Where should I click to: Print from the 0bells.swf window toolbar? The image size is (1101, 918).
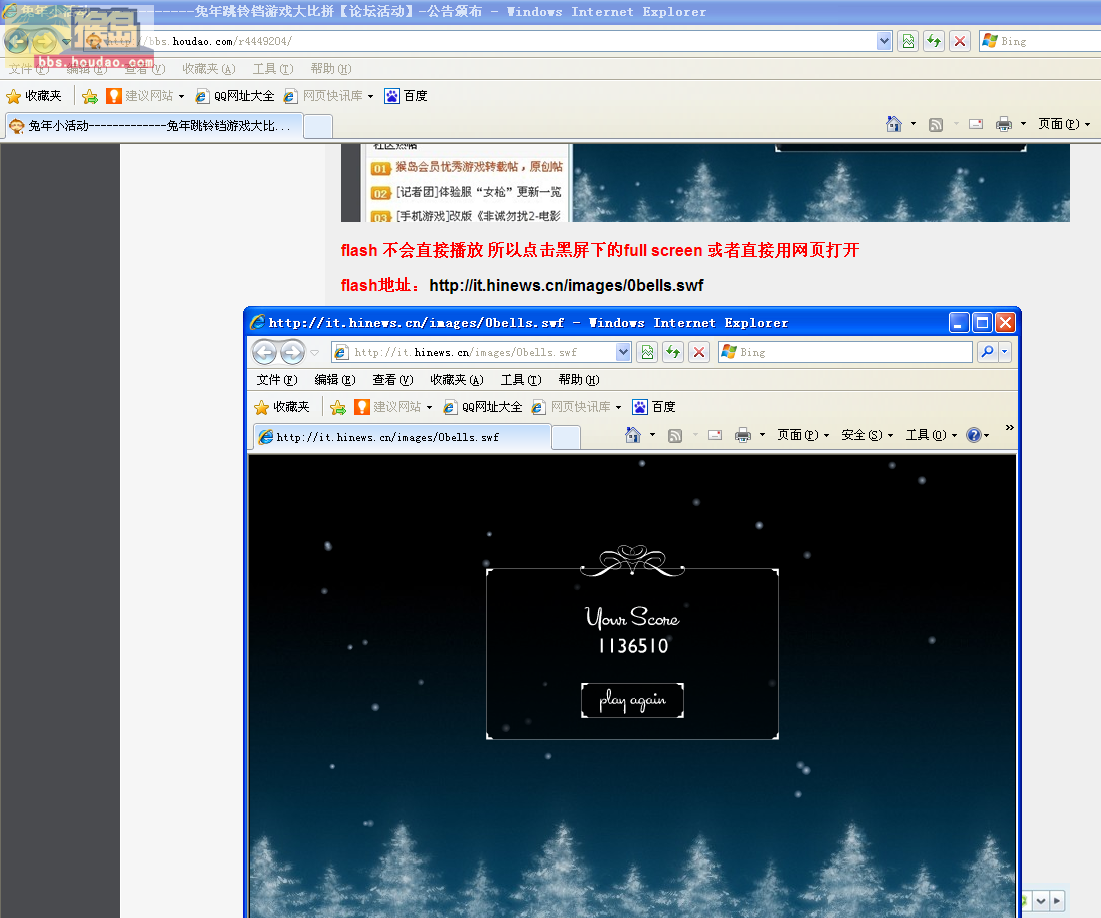(743, 435)
